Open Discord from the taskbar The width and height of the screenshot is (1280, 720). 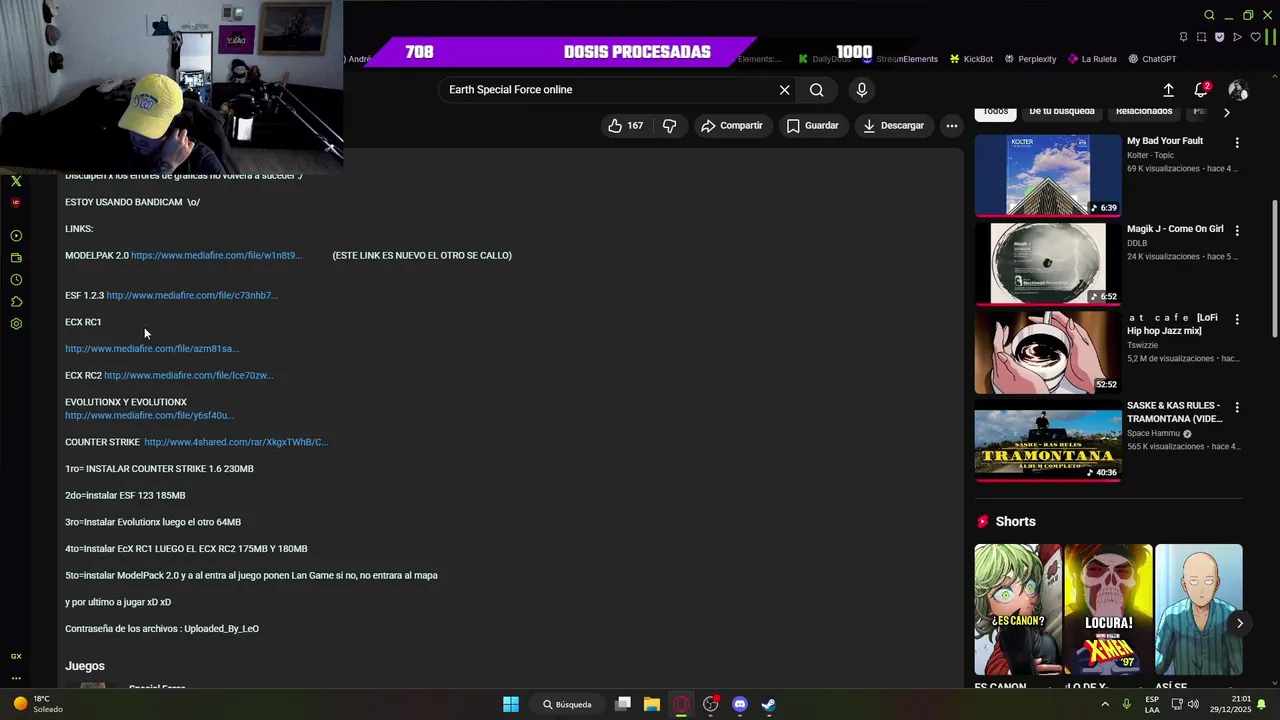click(x=740, y=704)
